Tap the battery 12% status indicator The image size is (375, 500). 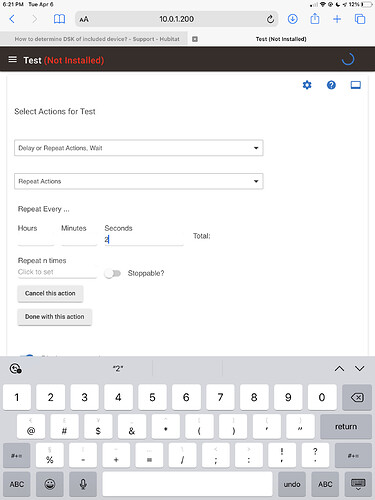point(360,4)
